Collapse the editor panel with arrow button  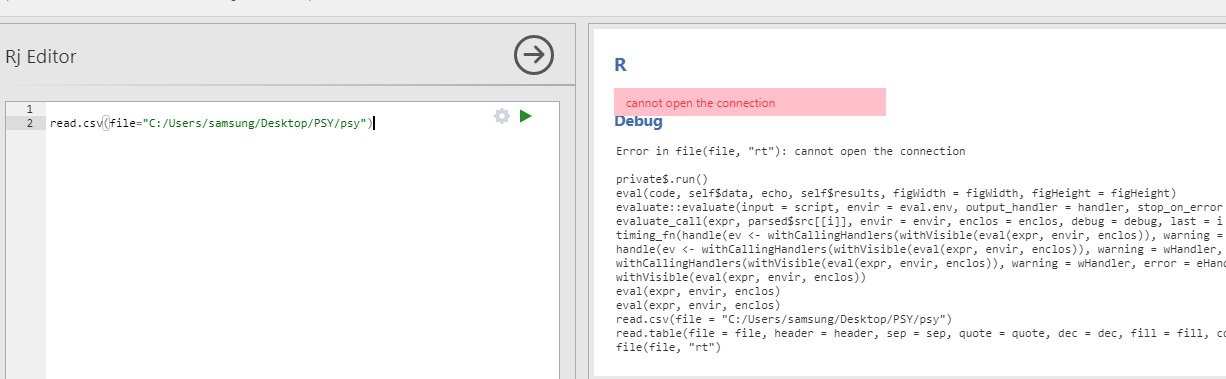tap(534, 55)
